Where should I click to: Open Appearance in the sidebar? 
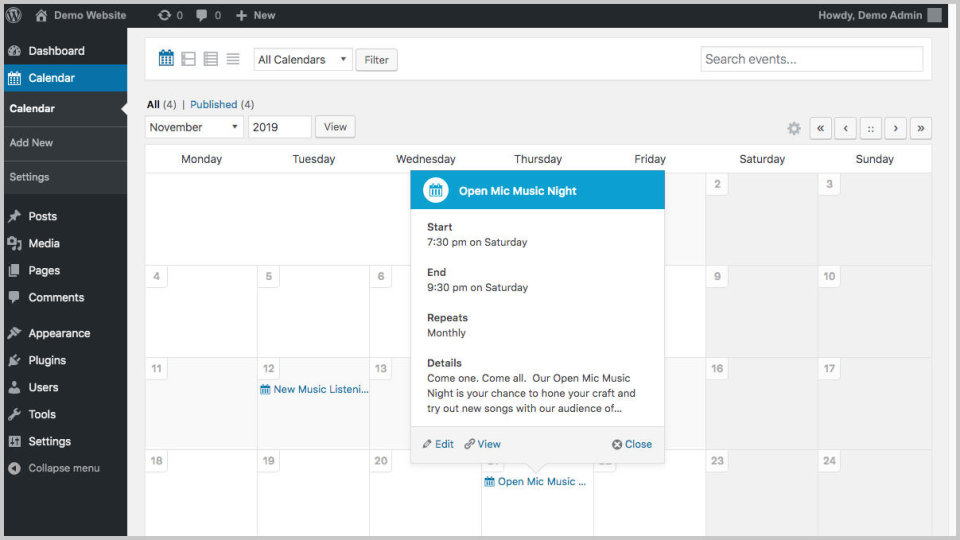click(x=59, y=333)
